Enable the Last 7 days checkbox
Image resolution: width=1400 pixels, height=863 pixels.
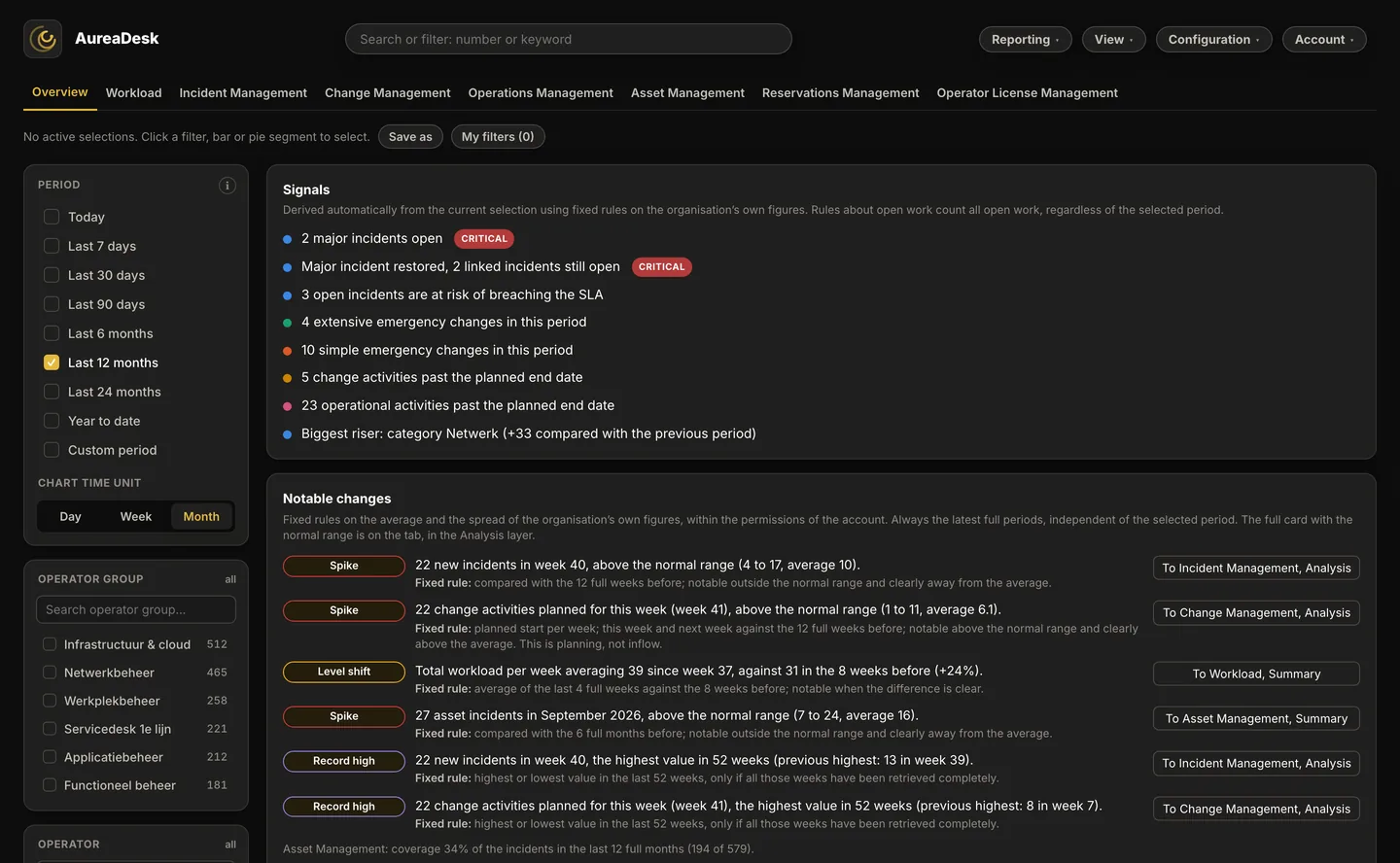click(52, 246)
